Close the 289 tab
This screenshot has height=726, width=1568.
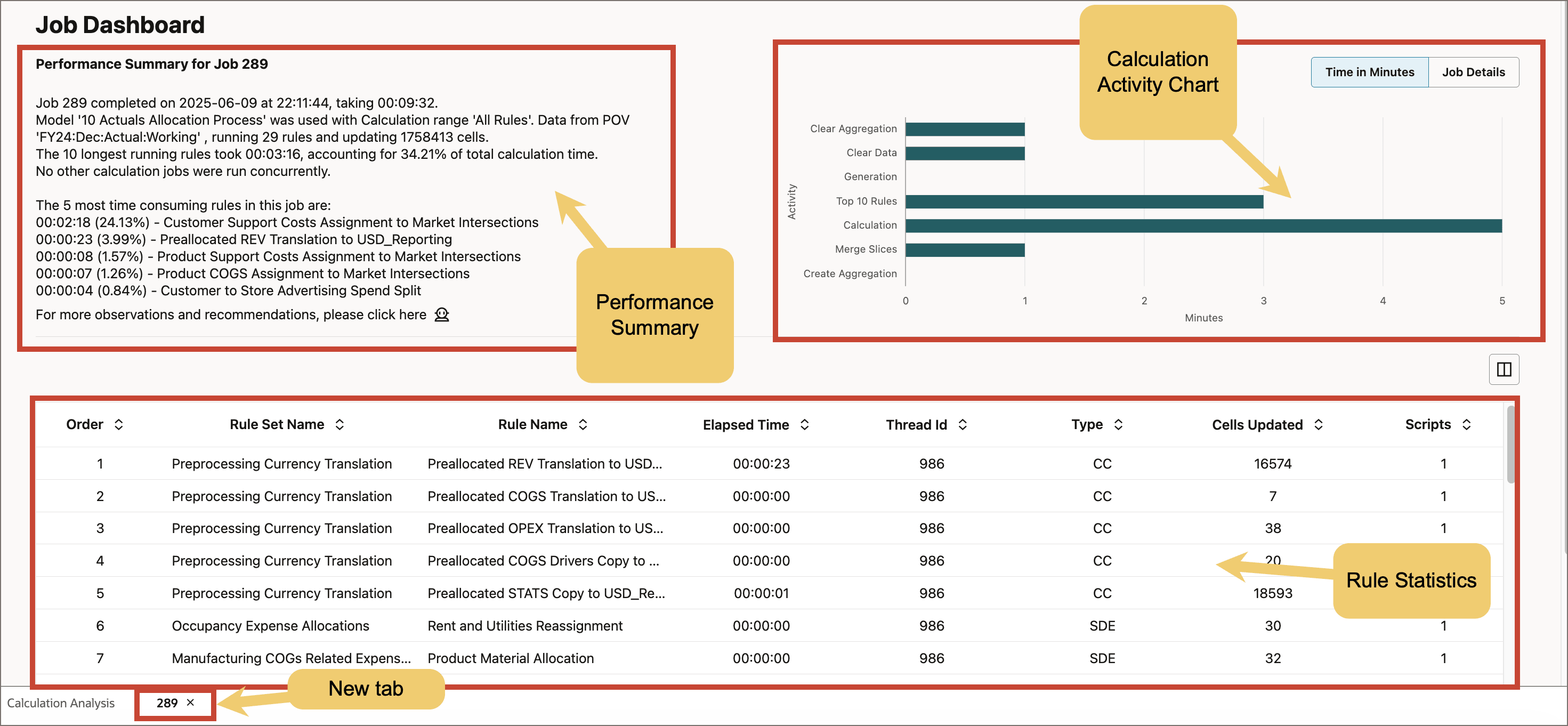190,703
